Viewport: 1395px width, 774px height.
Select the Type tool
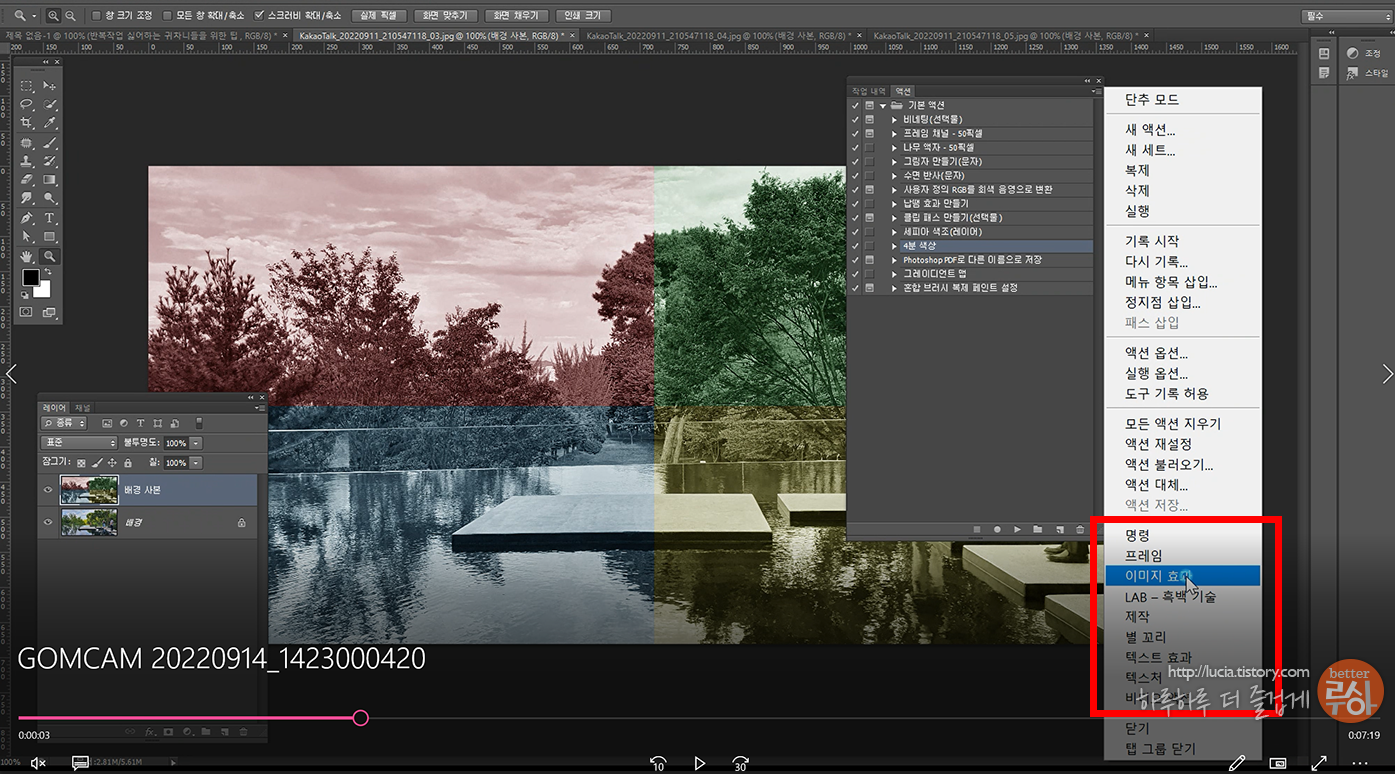(50, 218)
